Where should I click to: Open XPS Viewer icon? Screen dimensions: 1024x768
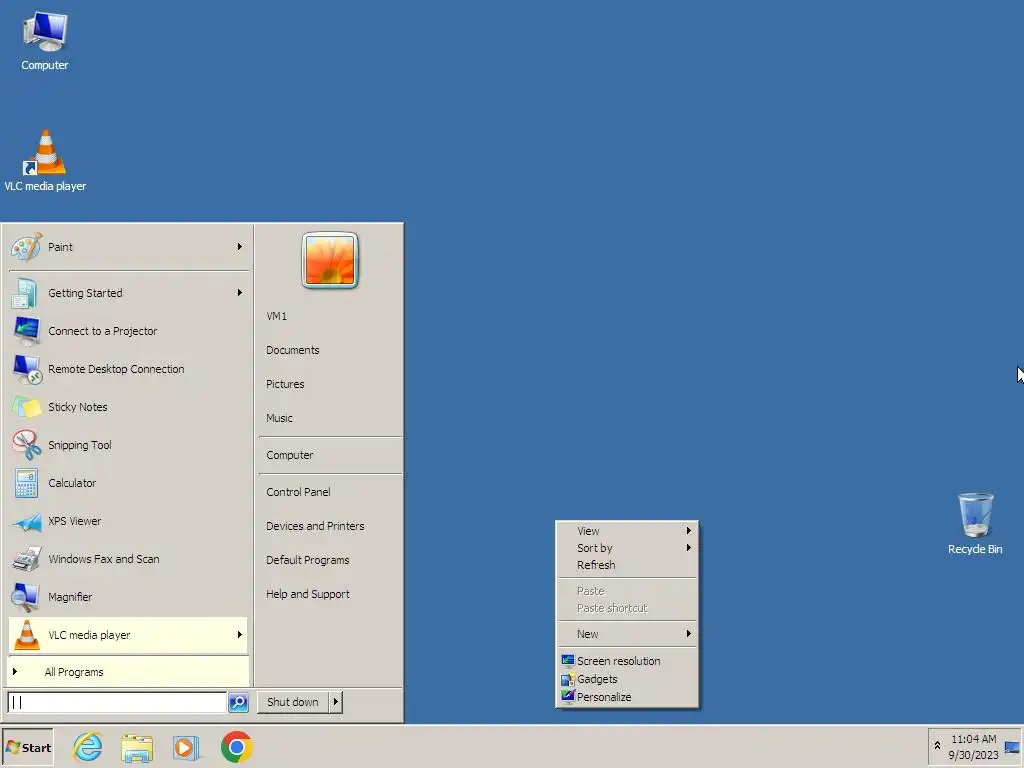(x=26, y=521)
